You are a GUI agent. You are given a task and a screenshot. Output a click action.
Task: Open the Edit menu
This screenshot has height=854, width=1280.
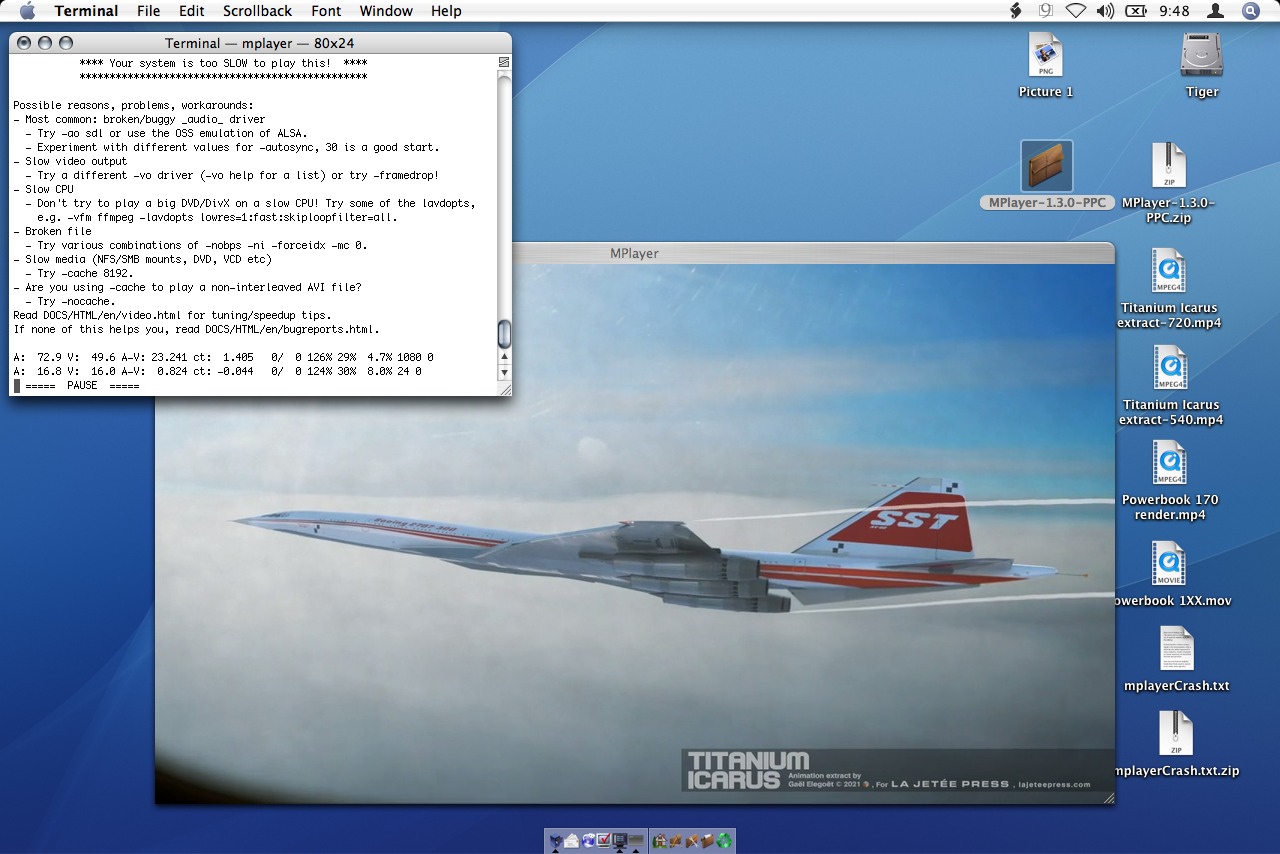(191, 11)
